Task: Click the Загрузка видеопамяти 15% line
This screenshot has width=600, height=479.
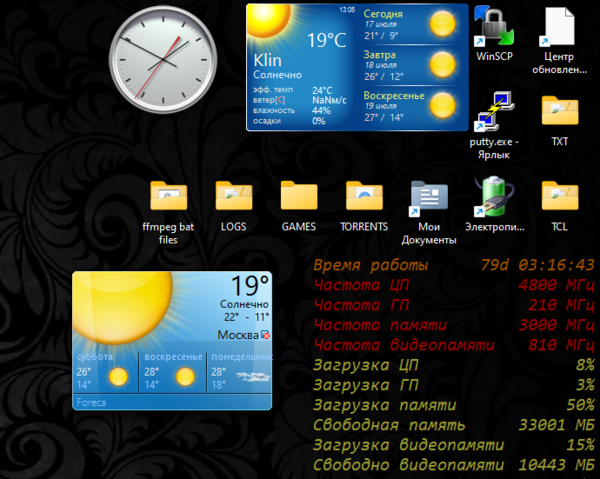Action: [x=454, y=445]
